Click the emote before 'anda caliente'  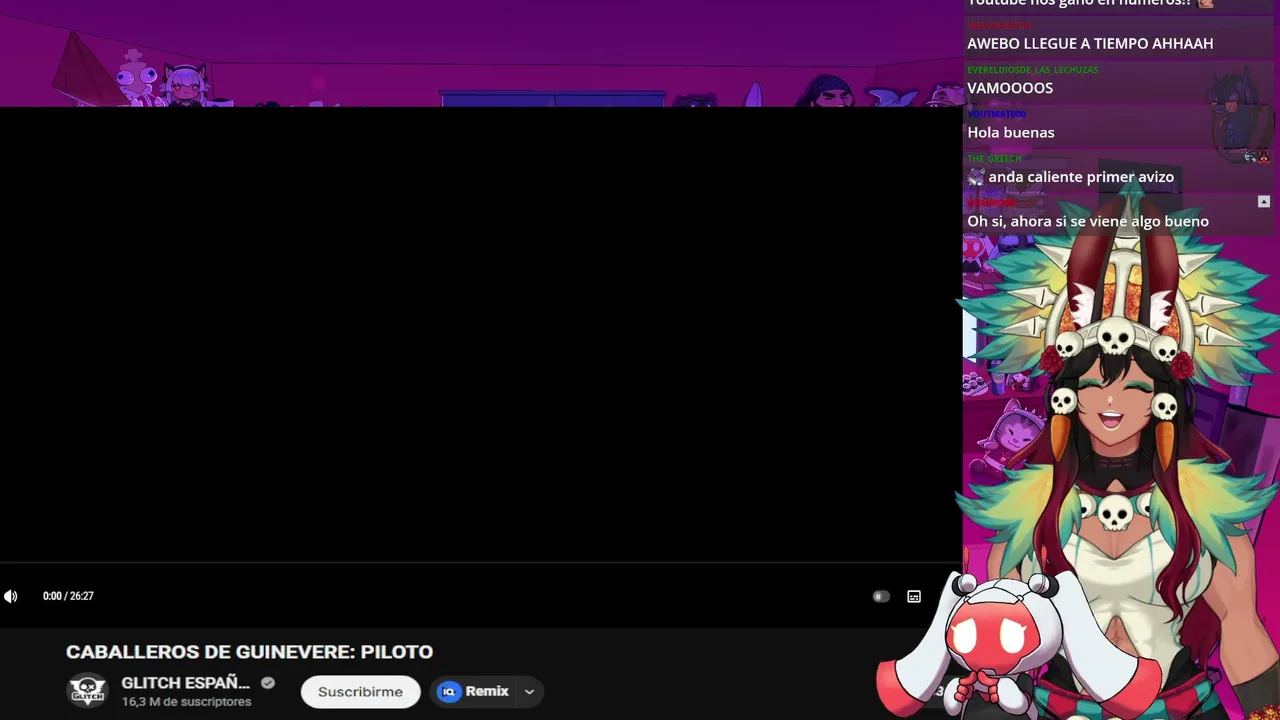(x=976, y=177)
